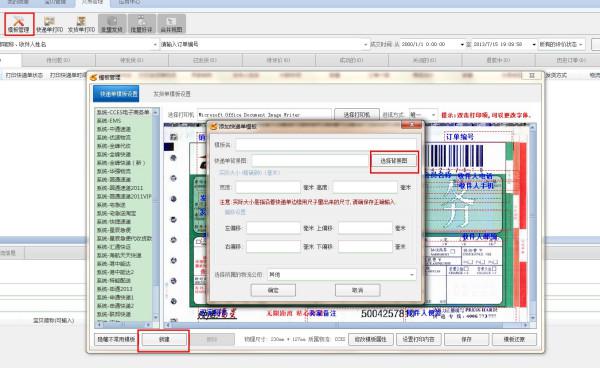Switch to 快递单模板设置 tab
The width and height of the screenshot is (600, 368).
[116, 94]
